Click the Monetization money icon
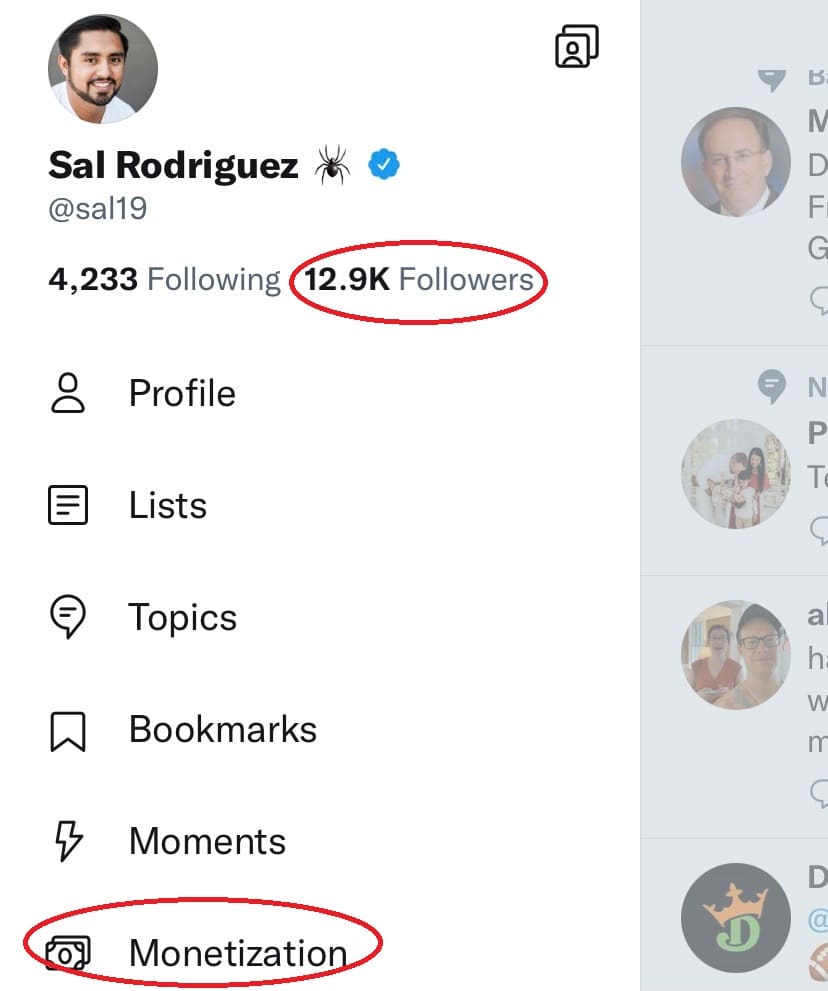828x991 pixels. (x=68, y=954)
